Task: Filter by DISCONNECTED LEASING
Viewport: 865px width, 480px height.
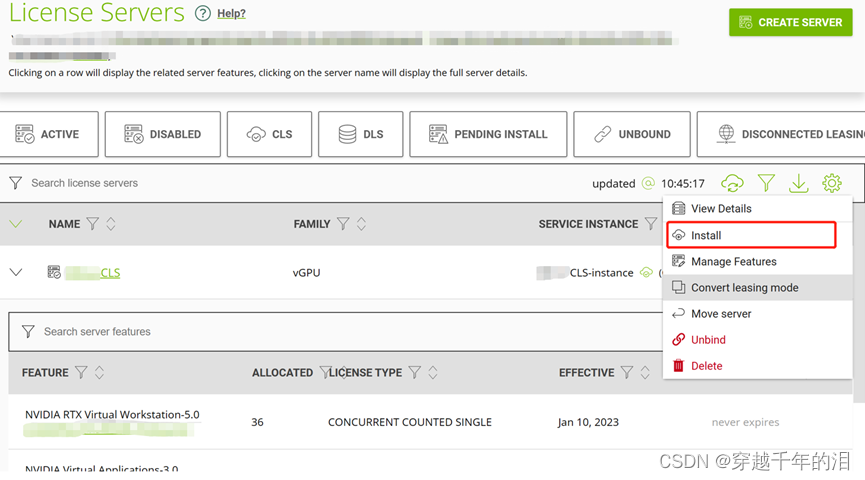Action: tap(781, 134)
